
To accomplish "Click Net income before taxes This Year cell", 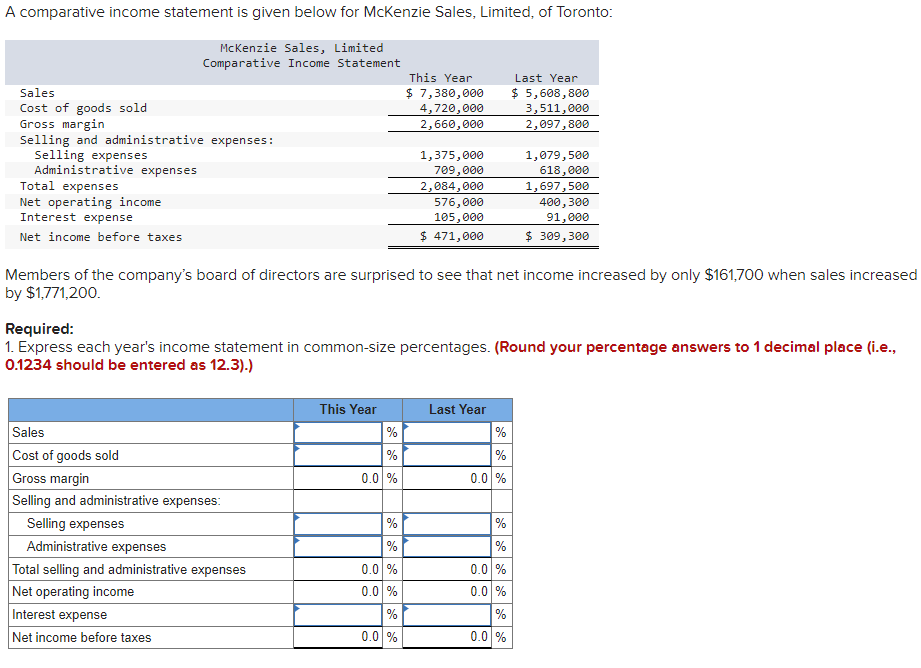I will pyautogui.click(x=338, y=637).
